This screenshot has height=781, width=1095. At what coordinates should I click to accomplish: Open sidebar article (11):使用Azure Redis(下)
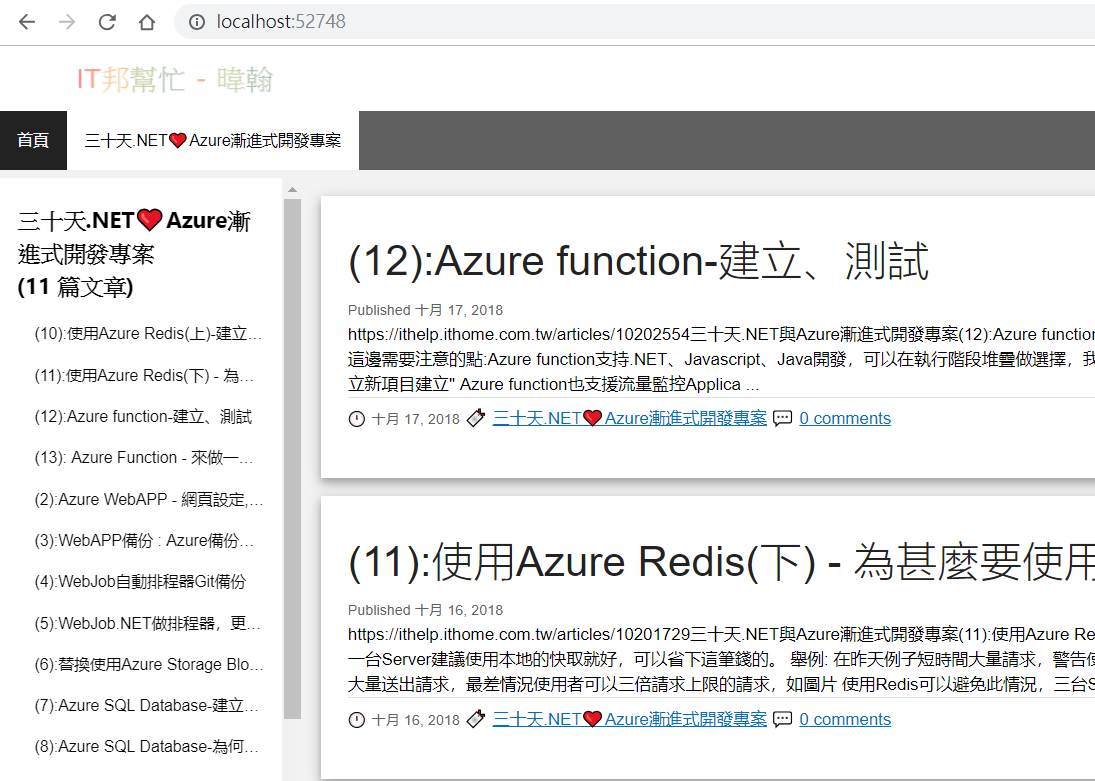pyautogui.click(x=145, y=376)
